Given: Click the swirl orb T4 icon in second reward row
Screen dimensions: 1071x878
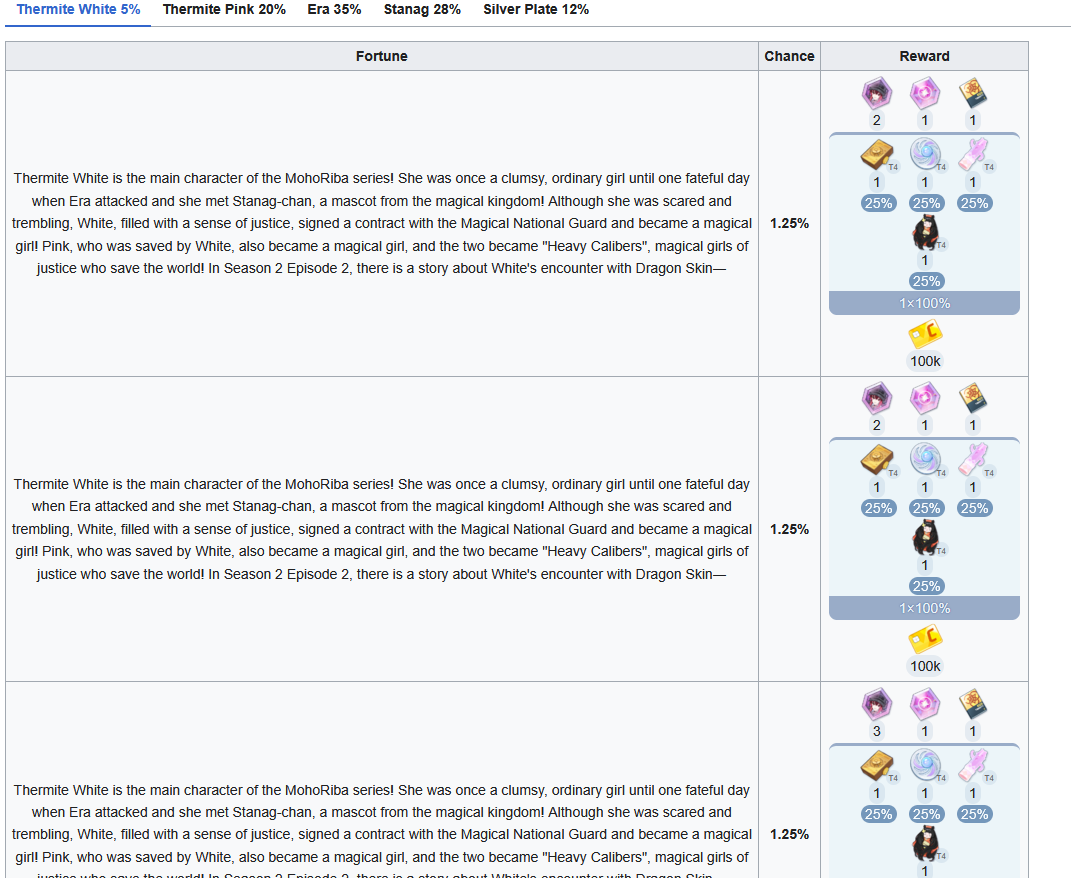Looking at the screenshot, I should tap(925, 460).
